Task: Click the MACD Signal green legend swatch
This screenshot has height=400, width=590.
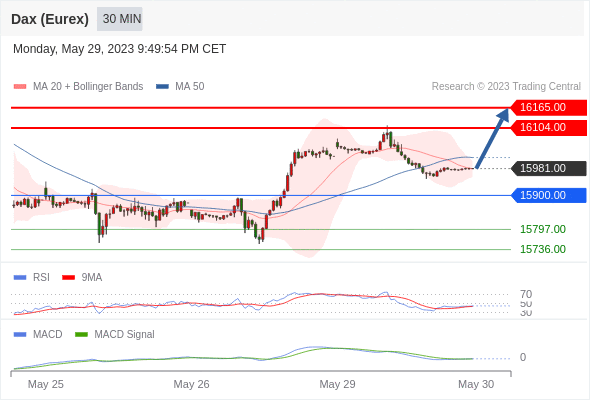Action: click(x=81, y=335)
